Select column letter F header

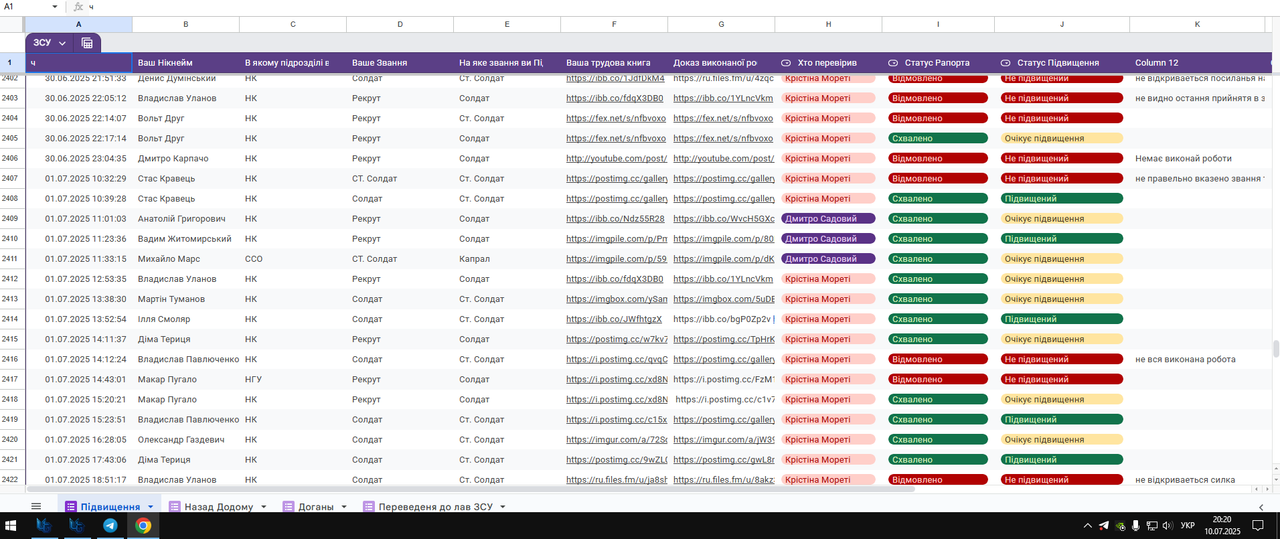tap(613, 24)
